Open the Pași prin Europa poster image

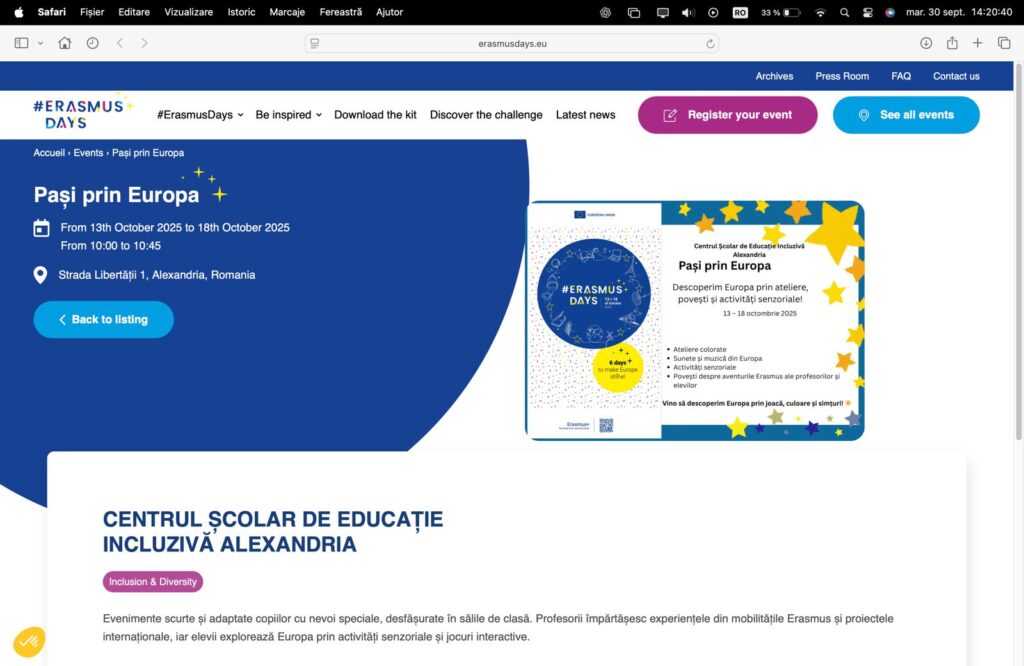click(x=695, y=321)
